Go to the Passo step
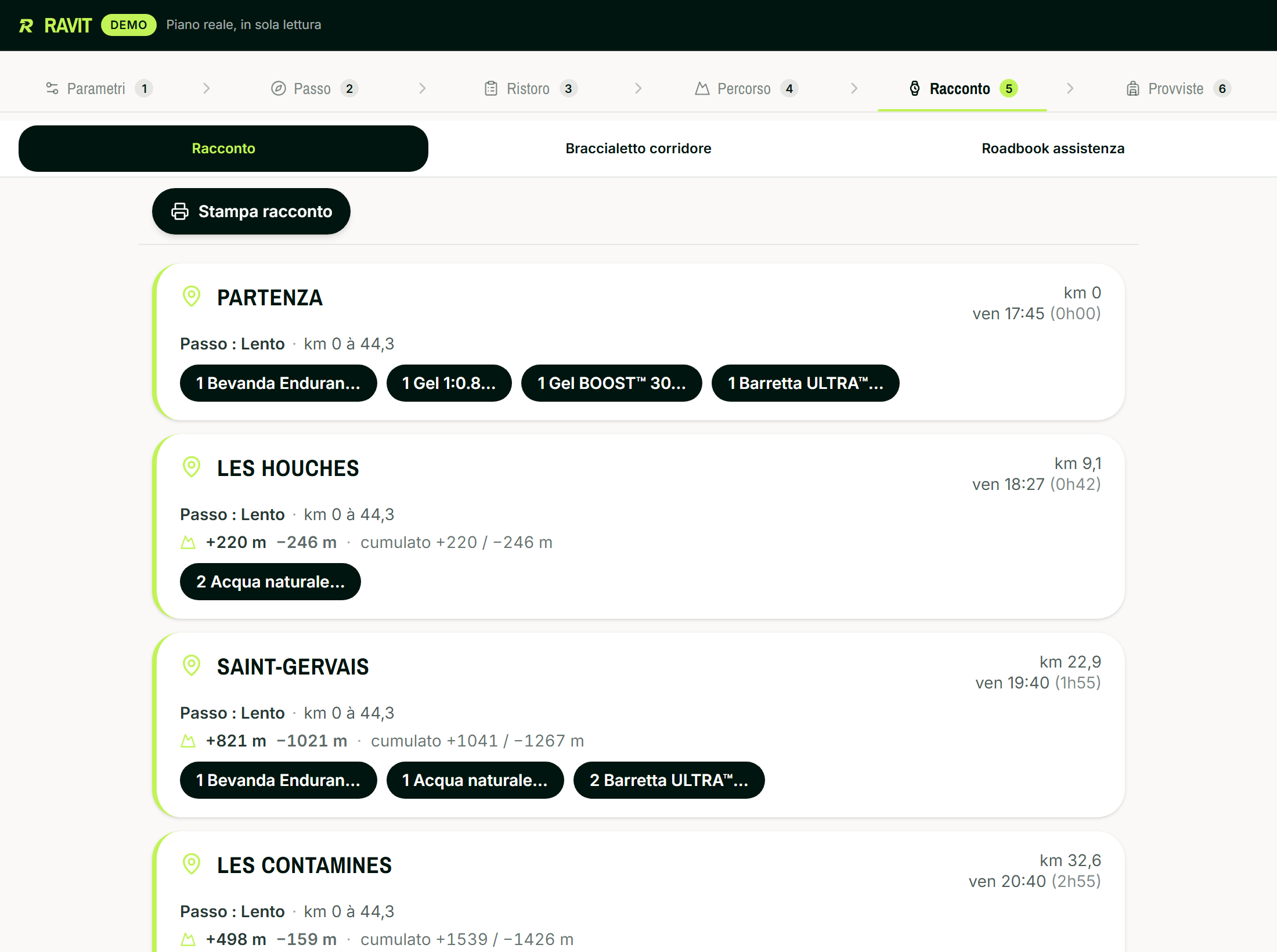 pos(315,88)
